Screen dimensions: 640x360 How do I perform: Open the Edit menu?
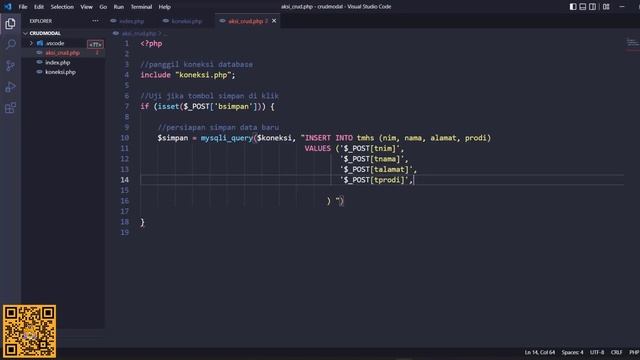(39, 7)
